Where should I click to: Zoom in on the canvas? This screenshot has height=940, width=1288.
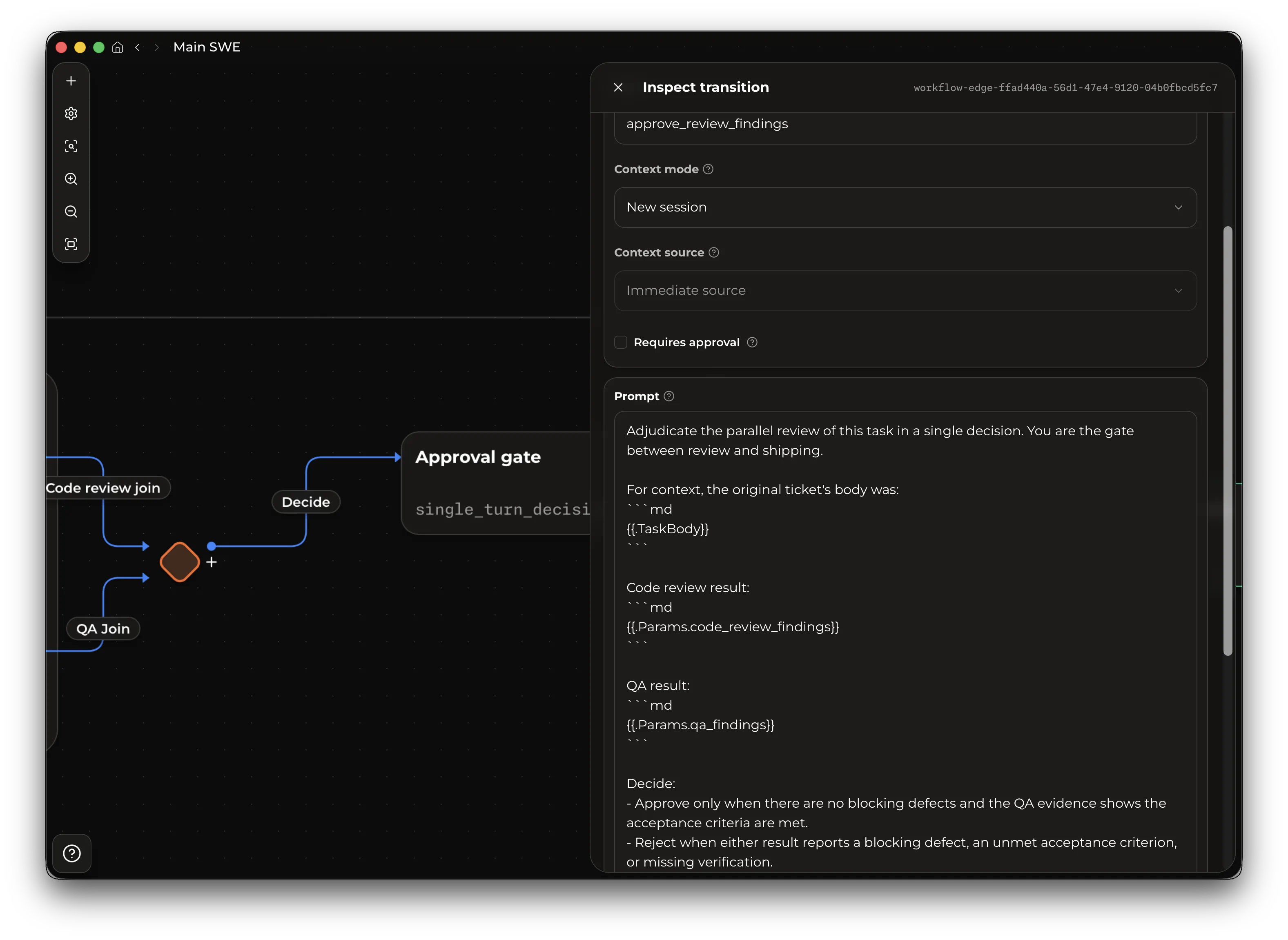tap(71, 179)
